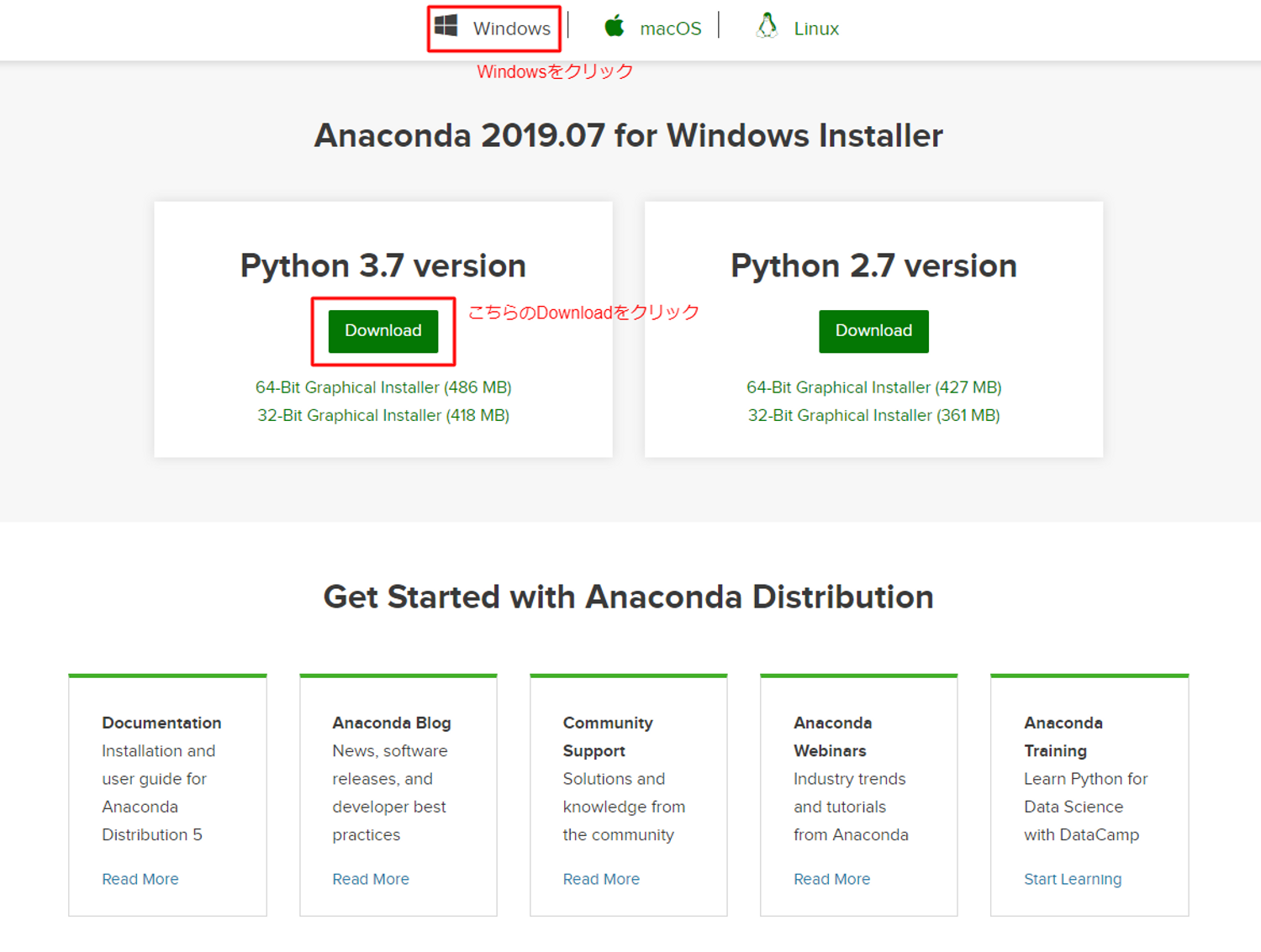Download the Python 2.7 version installer

pos(873,331)
